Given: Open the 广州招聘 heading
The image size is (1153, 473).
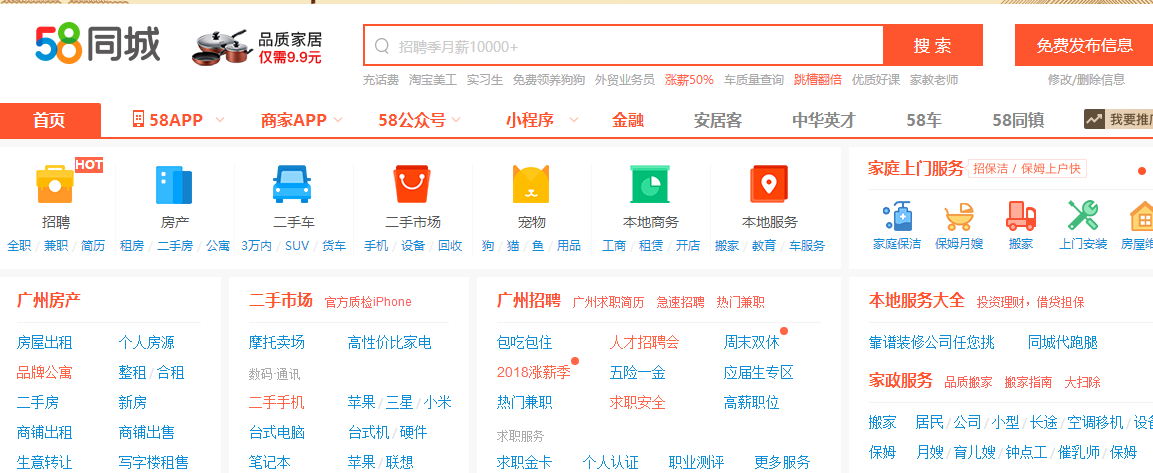Looking at the screenshot, I should [529, 300].
